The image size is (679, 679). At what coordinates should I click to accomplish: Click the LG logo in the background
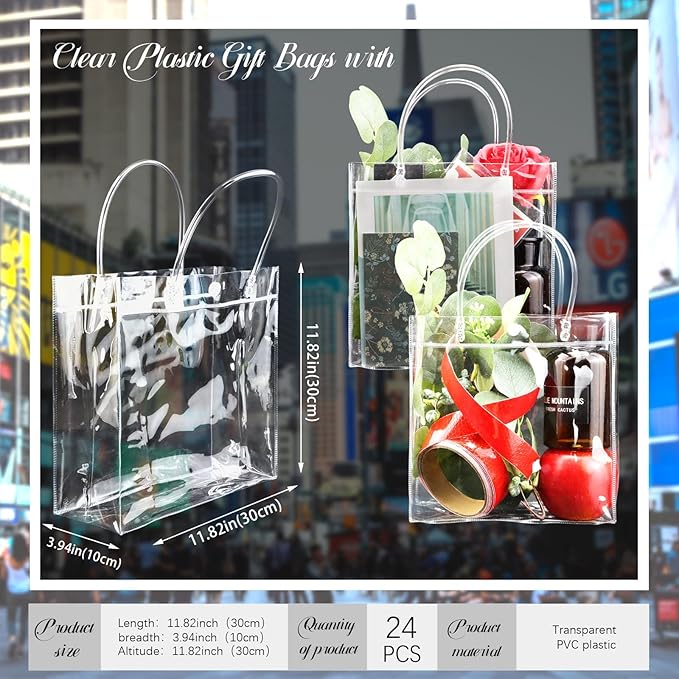[x=606, y=243]
